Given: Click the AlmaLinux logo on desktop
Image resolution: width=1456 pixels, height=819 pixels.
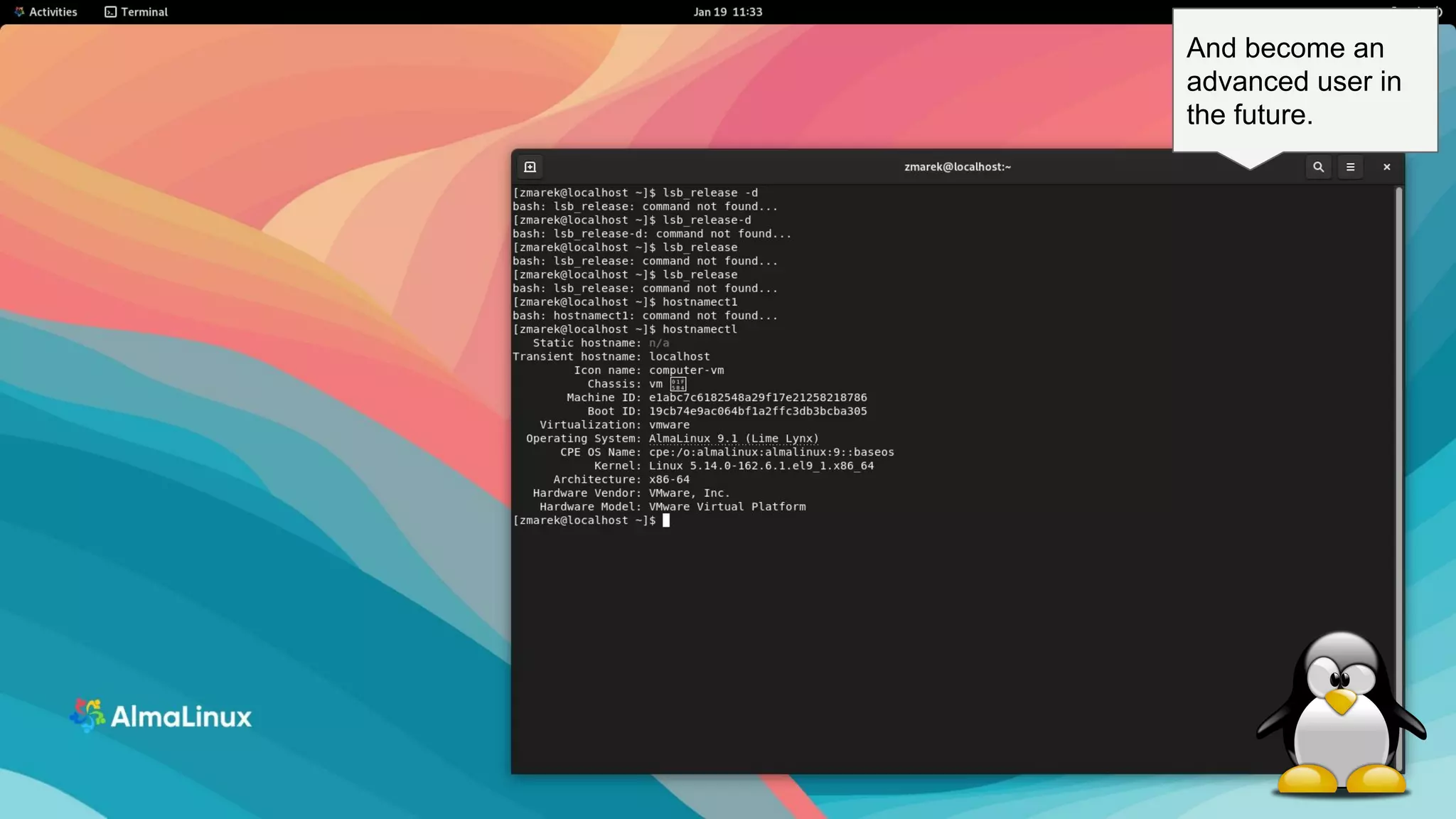Looking at the screenshot, I should (161, 715).
